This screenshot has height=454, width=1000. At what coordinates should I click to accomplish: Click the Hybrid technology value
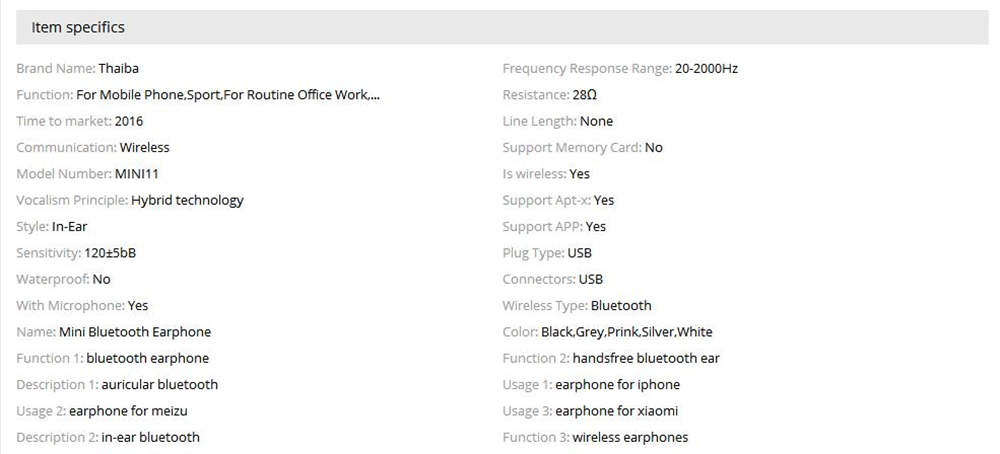tap(187, 200)
